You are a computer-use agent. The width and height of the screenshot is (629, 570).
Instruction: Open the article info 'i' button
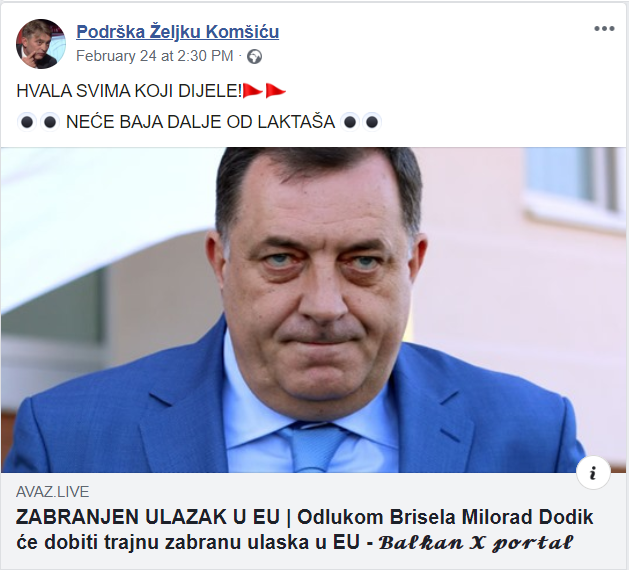point(593,473)
